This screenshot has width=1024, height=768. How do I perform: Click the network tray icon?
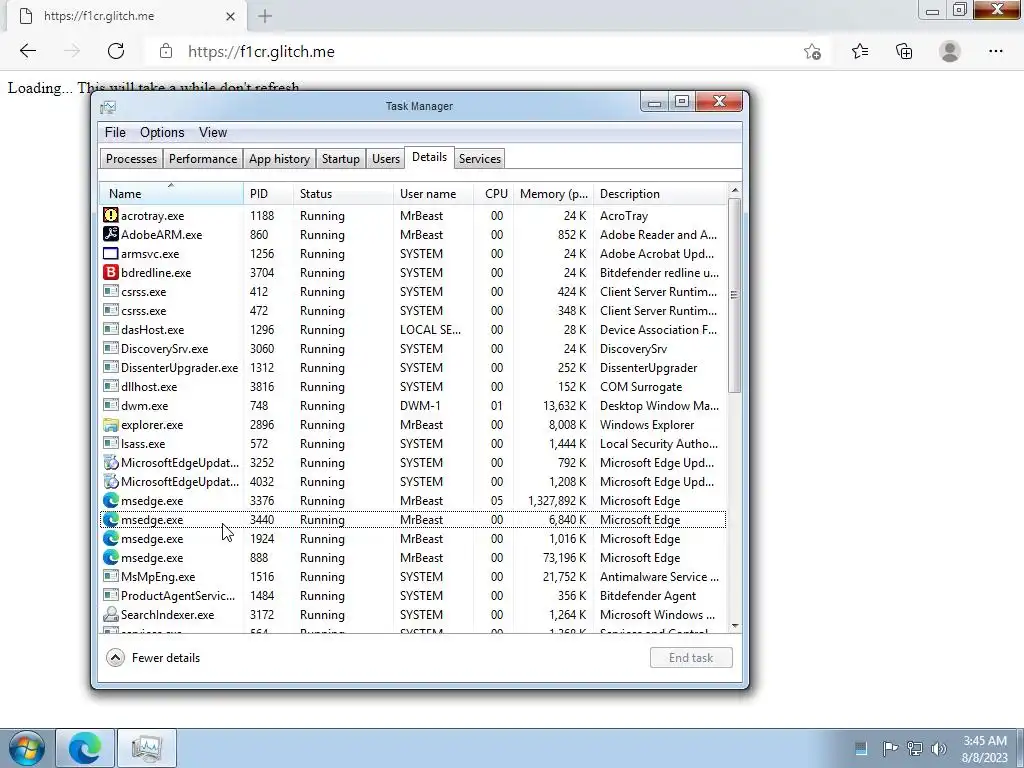(x=915, y=748)
